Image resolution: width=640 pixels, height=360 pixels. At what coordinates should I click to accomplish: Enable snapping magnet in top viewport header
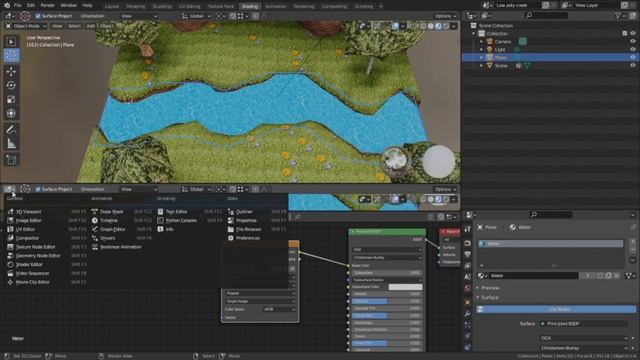coord(232,16)
